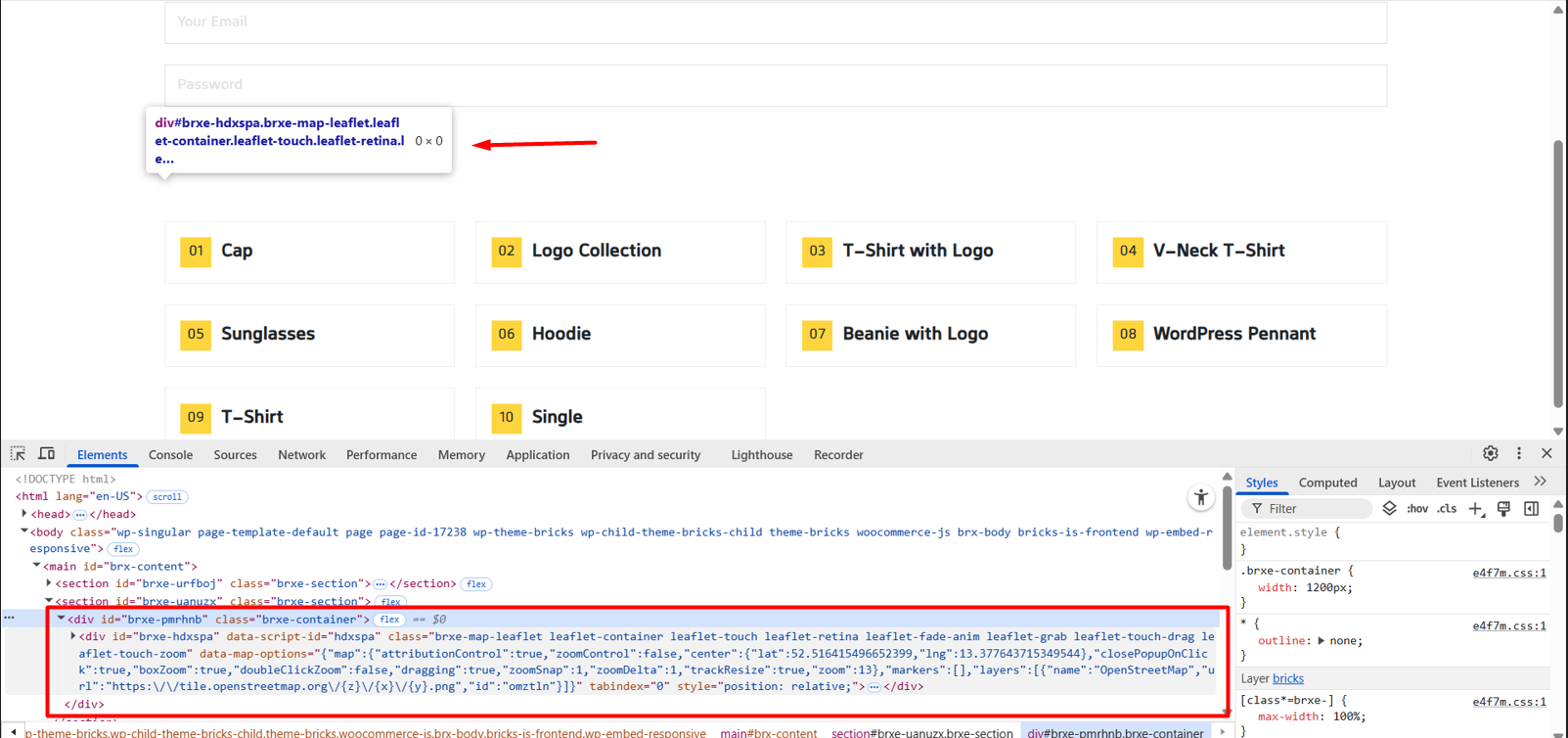Click the Your Email input field

tap(775, 23)
